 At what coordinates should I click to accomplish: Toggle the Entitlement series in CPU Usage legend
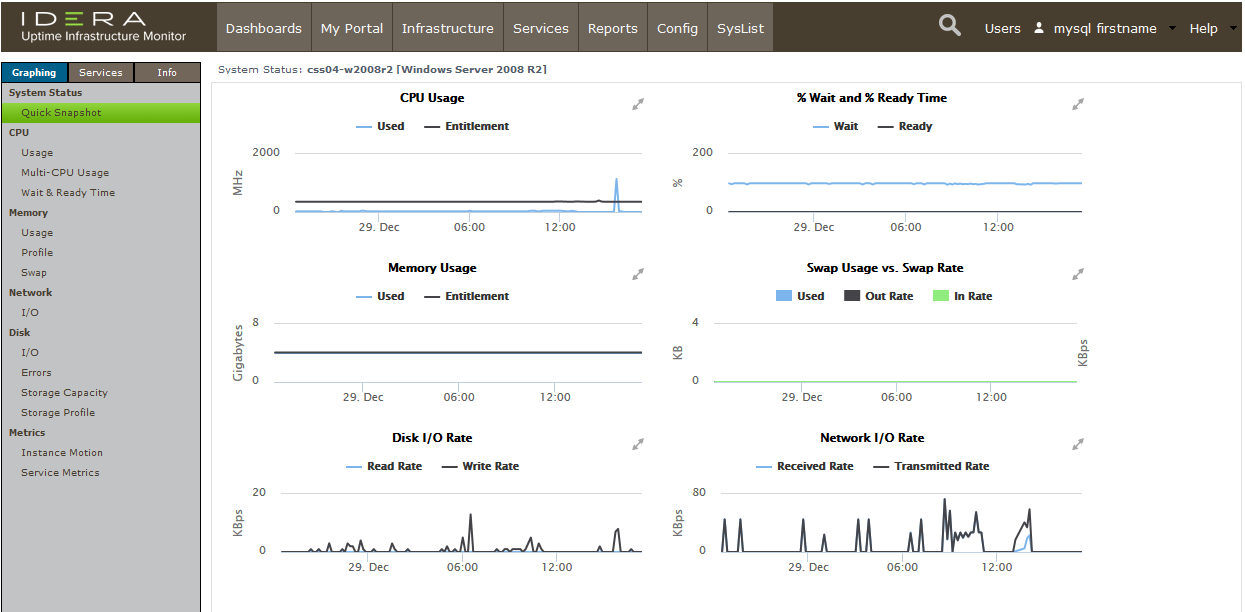click(476, 127)
